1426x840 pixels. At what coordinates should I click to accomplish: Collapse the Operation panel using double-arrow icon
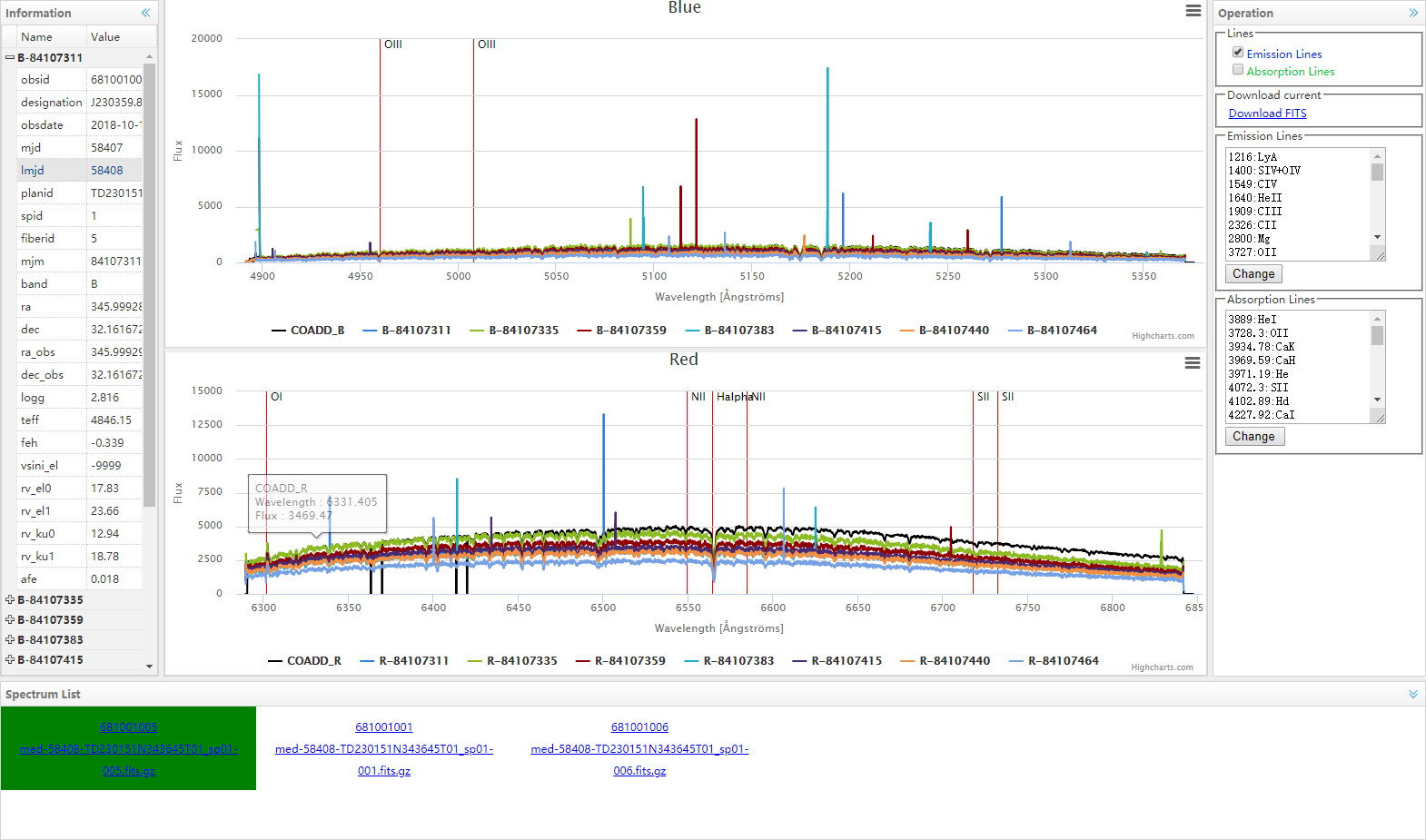pos(1413,13)
